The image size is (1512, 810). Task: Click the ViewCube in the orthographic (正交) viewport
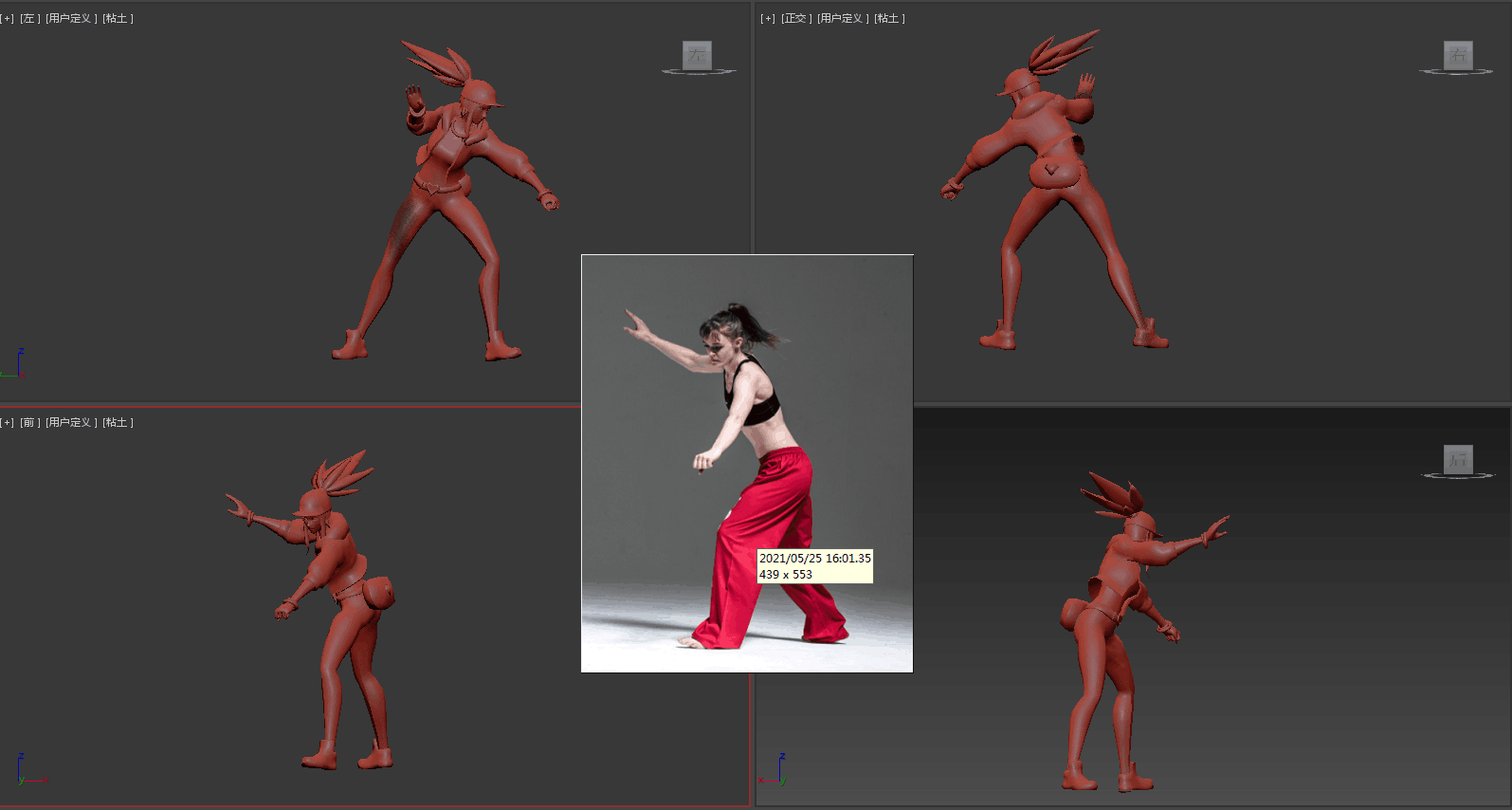coord(1457,55)
